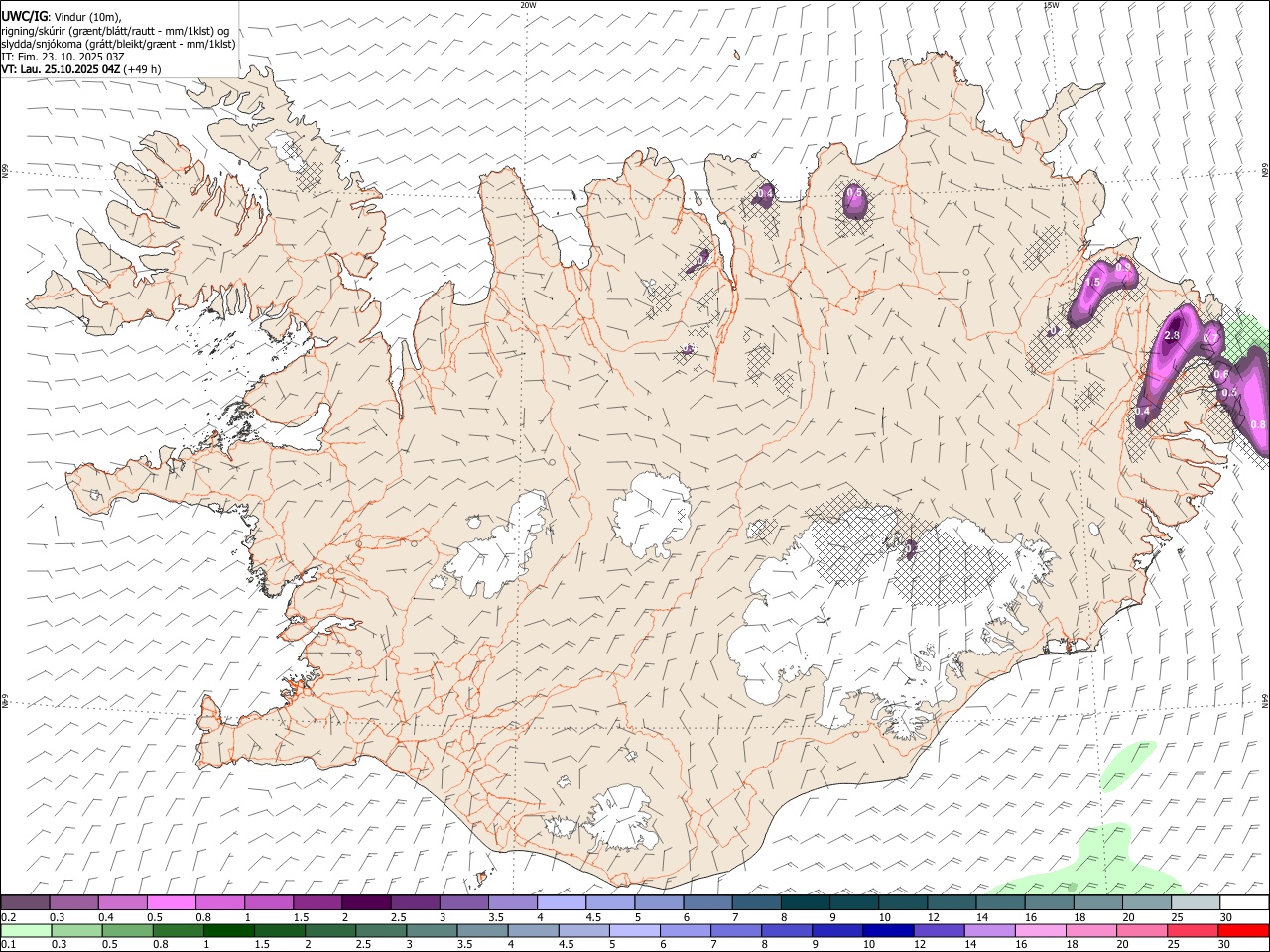Click the legend line reading slydda/snjókoma

[x=118, y=44]
